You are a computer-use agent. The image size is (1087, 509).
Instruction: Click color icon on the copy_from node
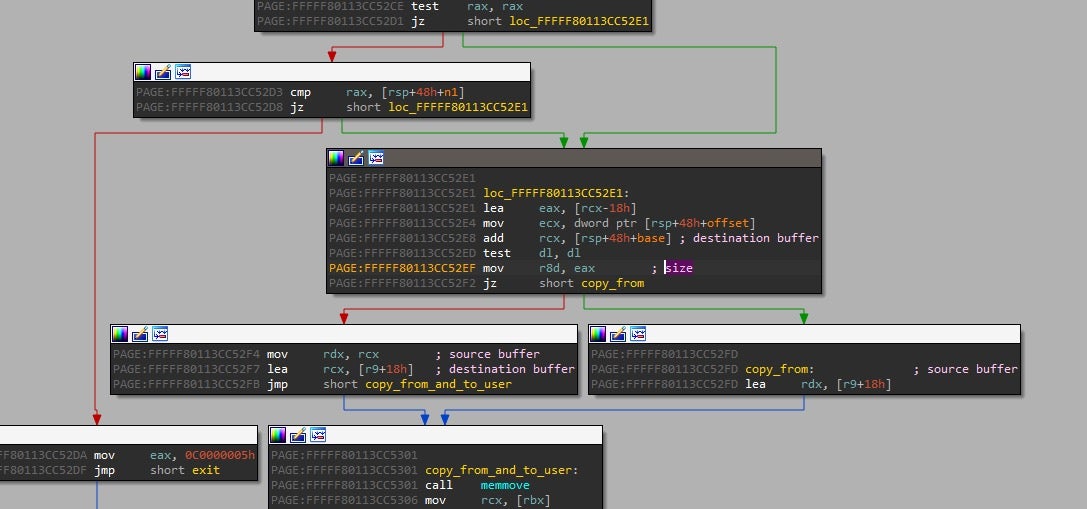(x=598, y=333)
